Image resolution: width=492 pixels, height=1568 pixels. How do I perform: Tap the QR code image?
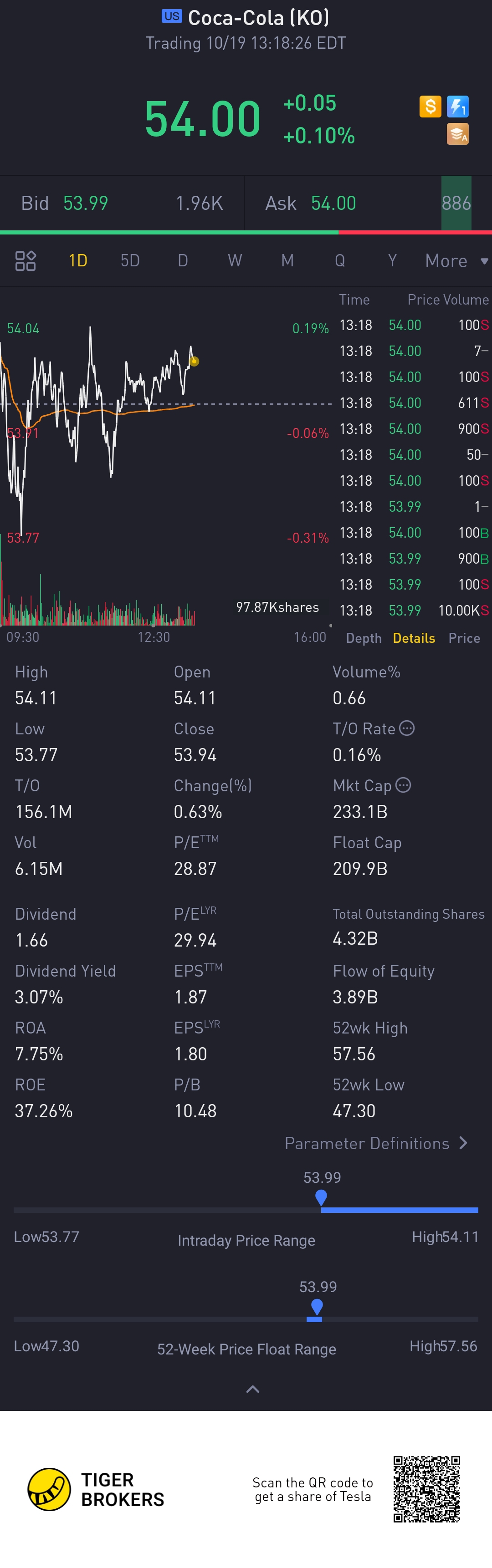click(x=426, y=1489)
